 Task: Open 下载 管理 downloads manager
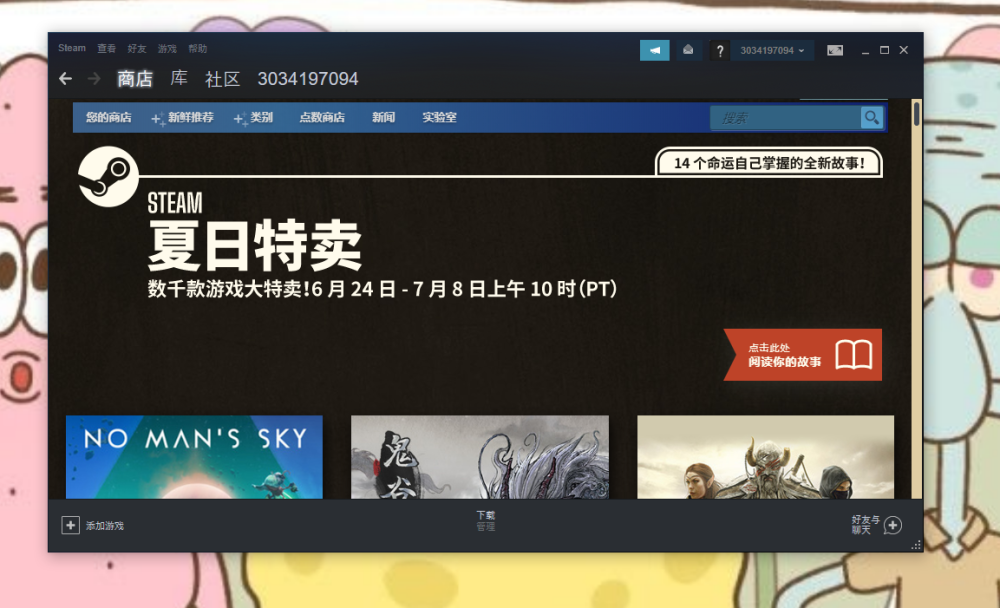click(x=485, y=521)
